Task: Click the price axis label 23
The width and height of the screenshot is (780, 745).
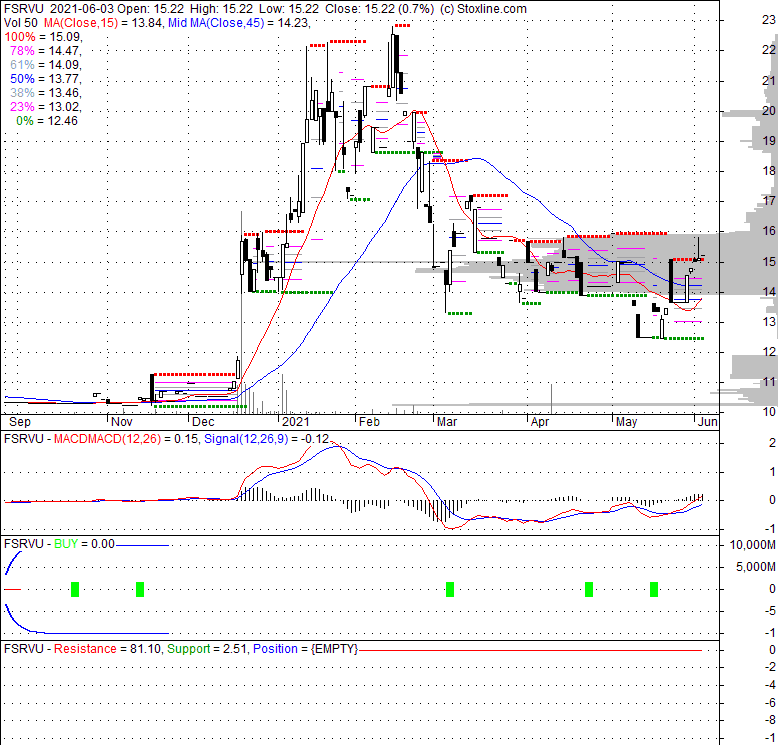Action: [x=769, y=20]
